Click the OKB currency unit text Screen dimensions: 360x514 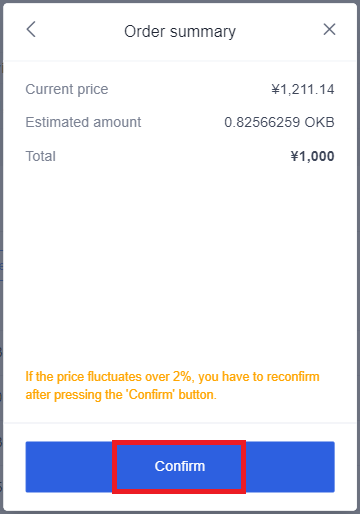point(319,122)
